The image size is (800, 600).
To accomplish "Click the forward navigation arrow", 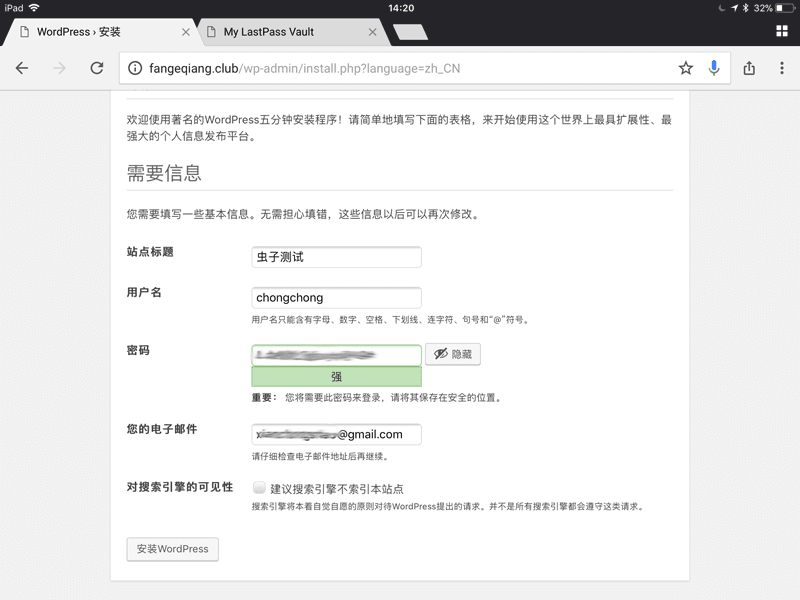I will point(59,68).
